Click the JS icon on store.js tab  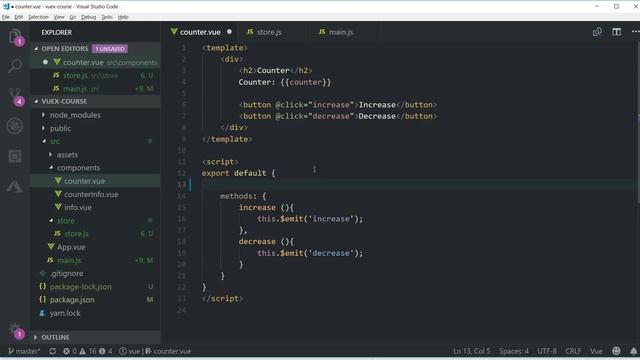coord(250,32)
